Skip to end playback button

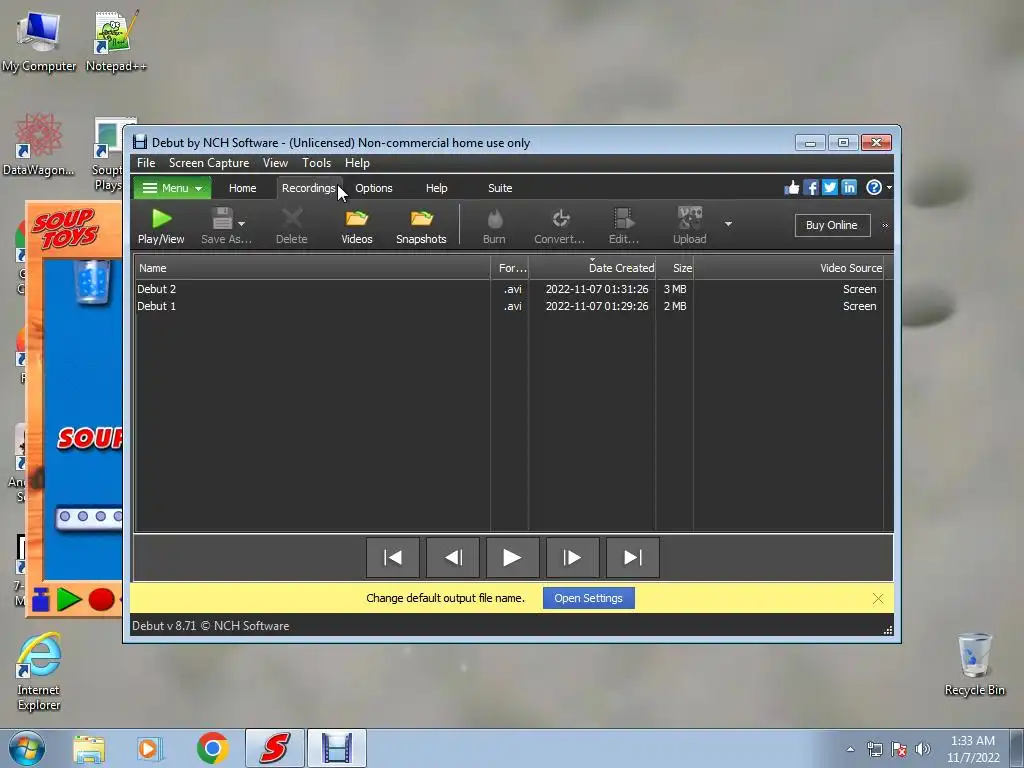[633, 558]
